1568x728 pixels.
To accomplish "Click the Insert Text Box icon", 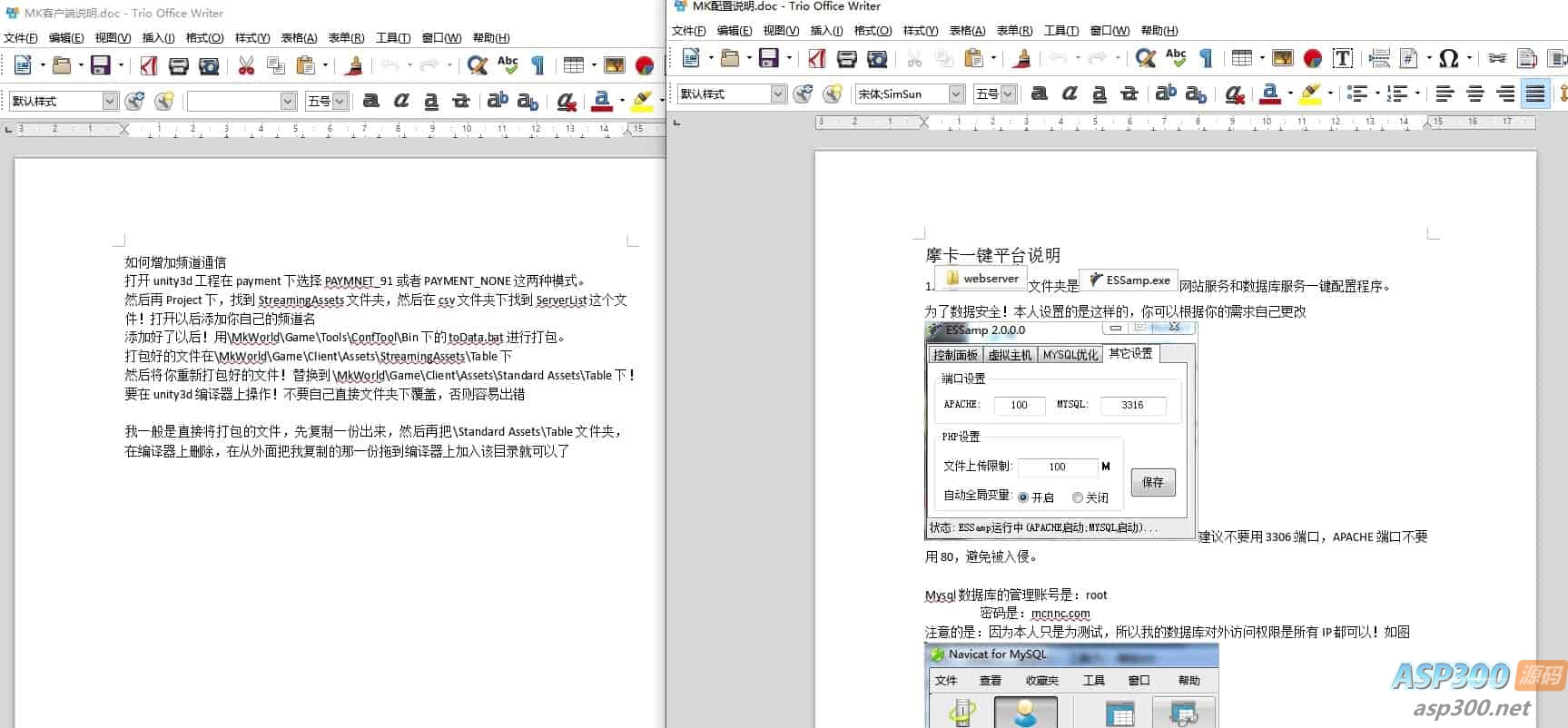I will (x=1343, y=59).
